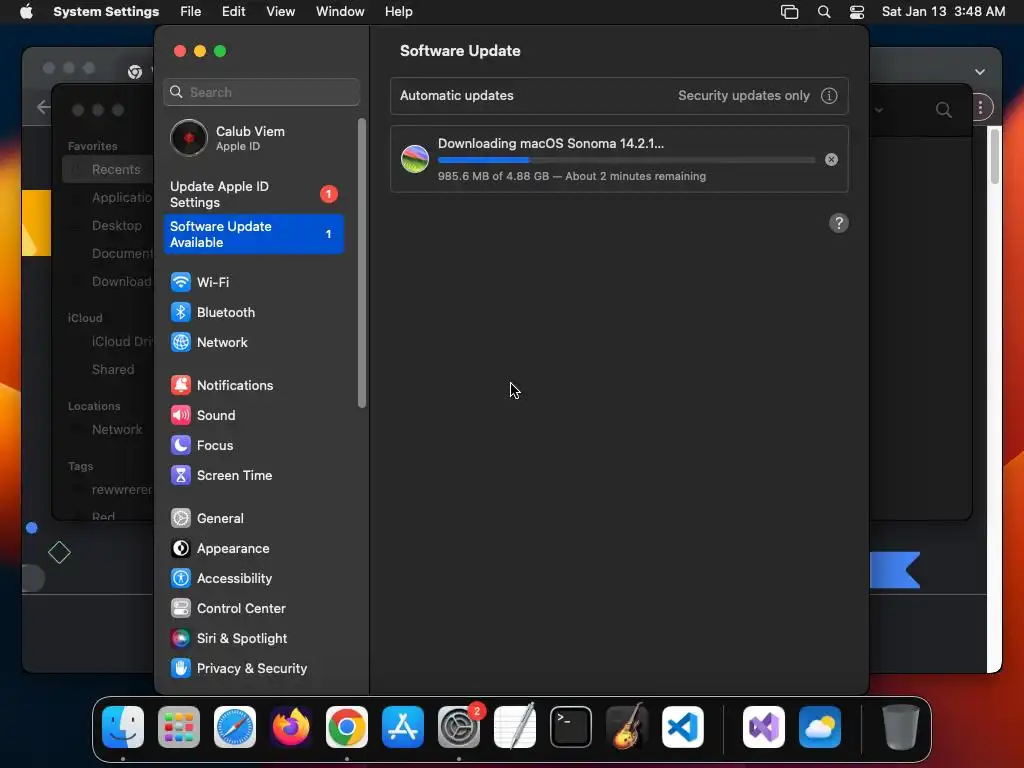This screenshot has height=768, width=1024.
Task: Open Control Center from menu bar
Action: 857,12
